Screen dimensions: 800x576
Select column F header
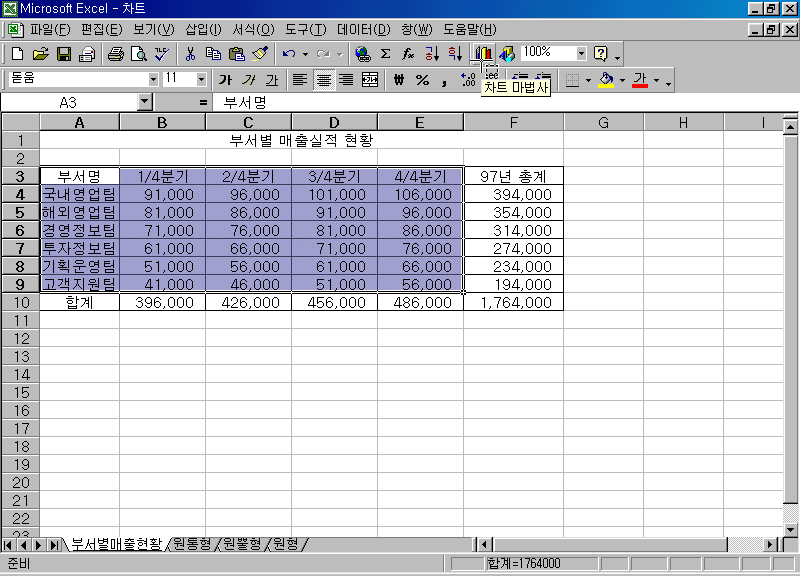click(x=514, y=122)
